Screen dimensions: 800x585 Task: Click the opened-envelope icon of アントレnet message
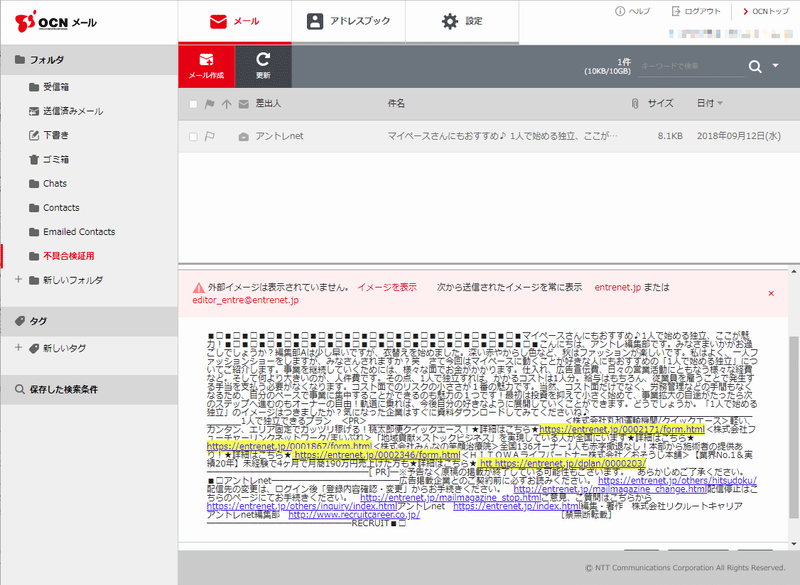[244, 137]
